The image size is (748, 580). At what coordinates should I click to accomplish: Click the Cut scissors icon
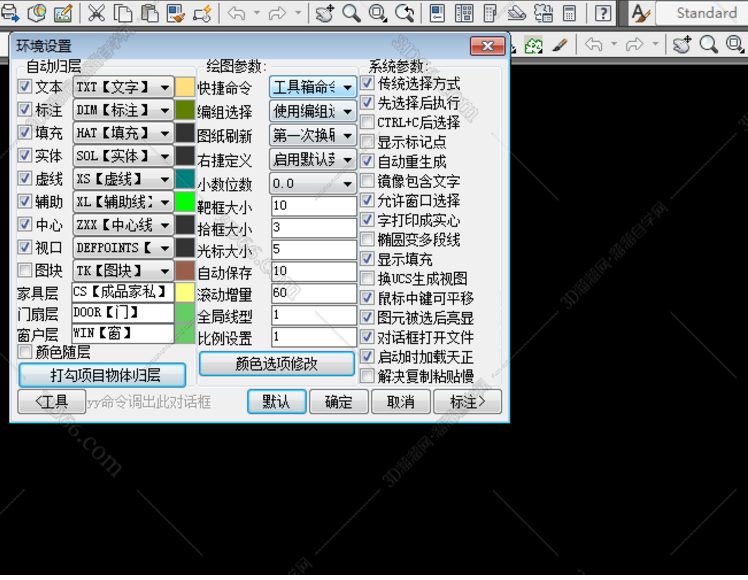pyautogui.click(x=96, y=13)
